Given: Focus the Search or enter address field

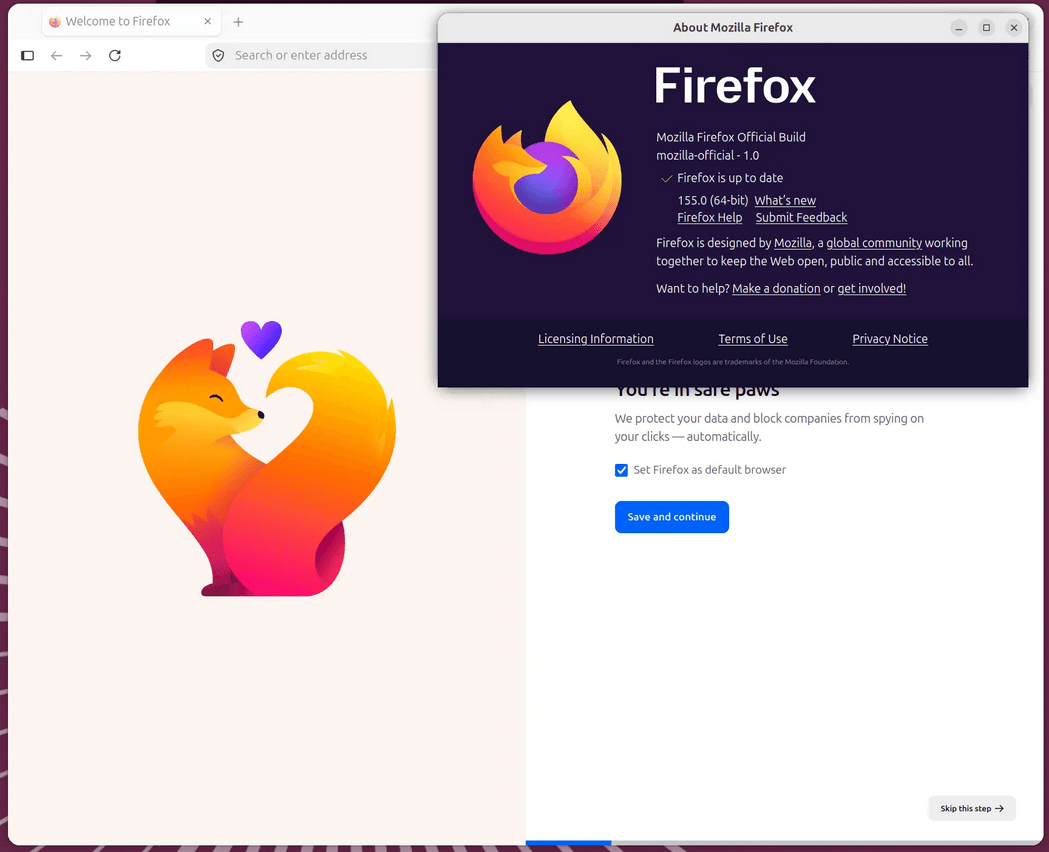Looking at the screenshot, I should (x=321, y=56).
